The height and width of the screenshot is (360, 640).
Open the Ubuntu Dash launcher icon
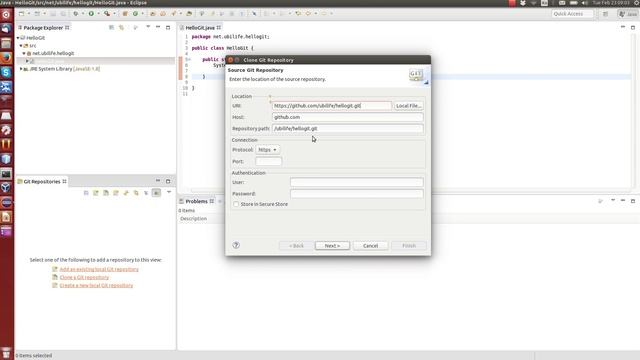pos(6,15)
